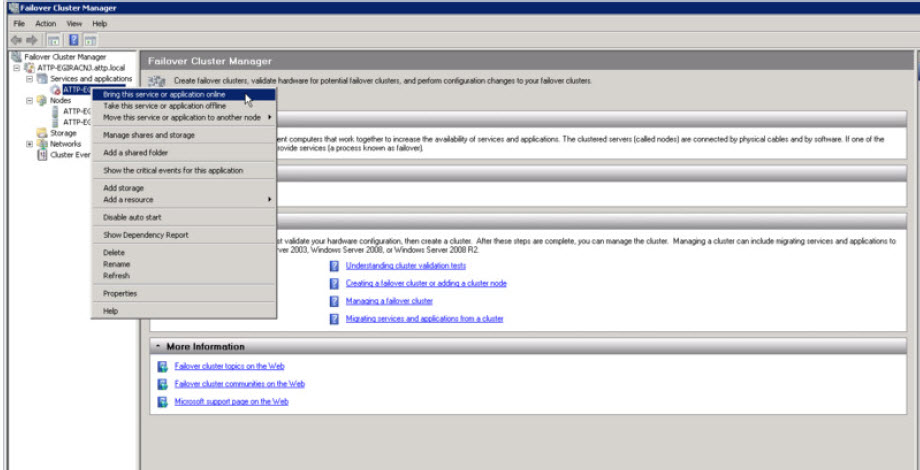Collapse the More Information section
Viewport: 920px width, 470px height.
point(158,346)
